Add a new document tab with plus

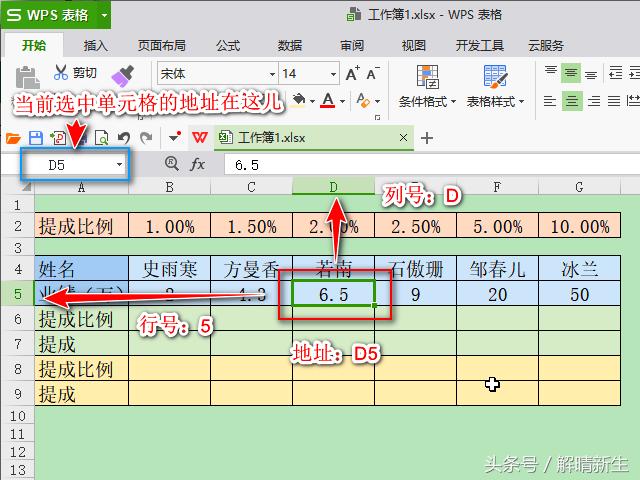click(x=427, y=138)
